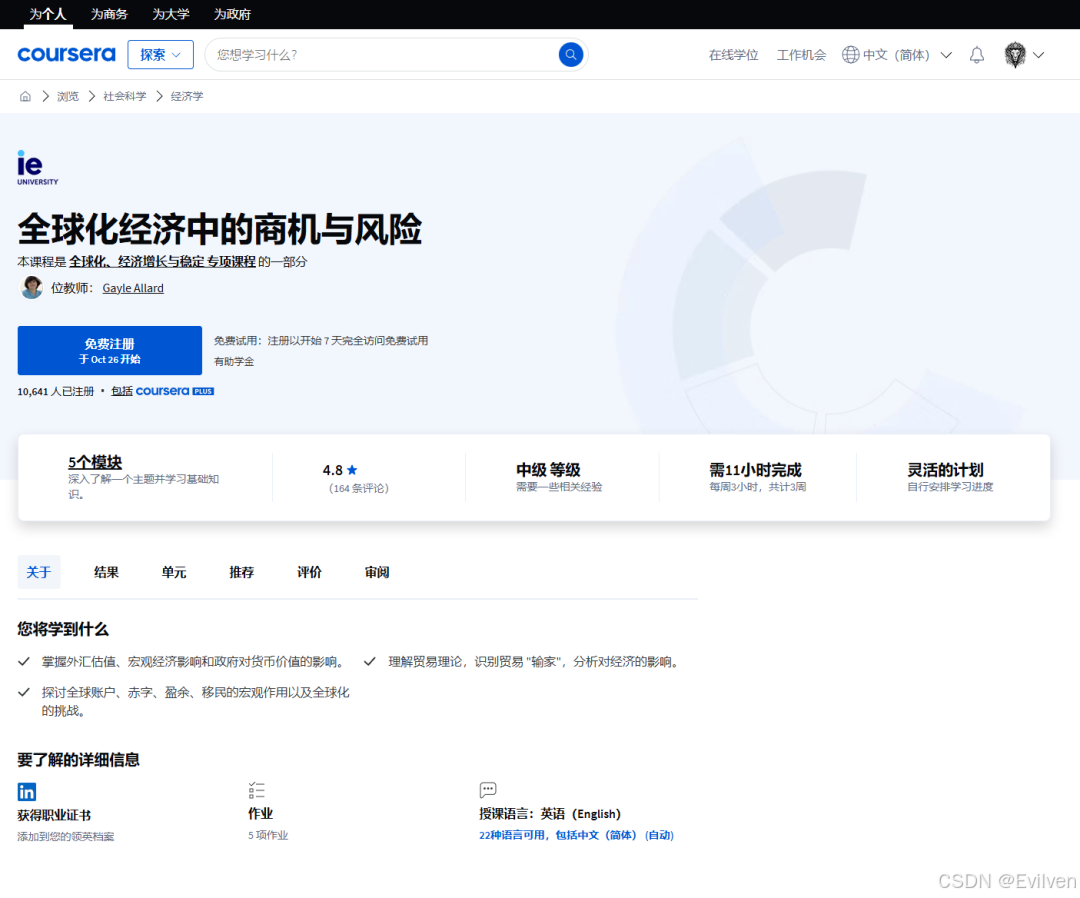Click the 社会科学 breadcrumb

[x=125, y=96]
